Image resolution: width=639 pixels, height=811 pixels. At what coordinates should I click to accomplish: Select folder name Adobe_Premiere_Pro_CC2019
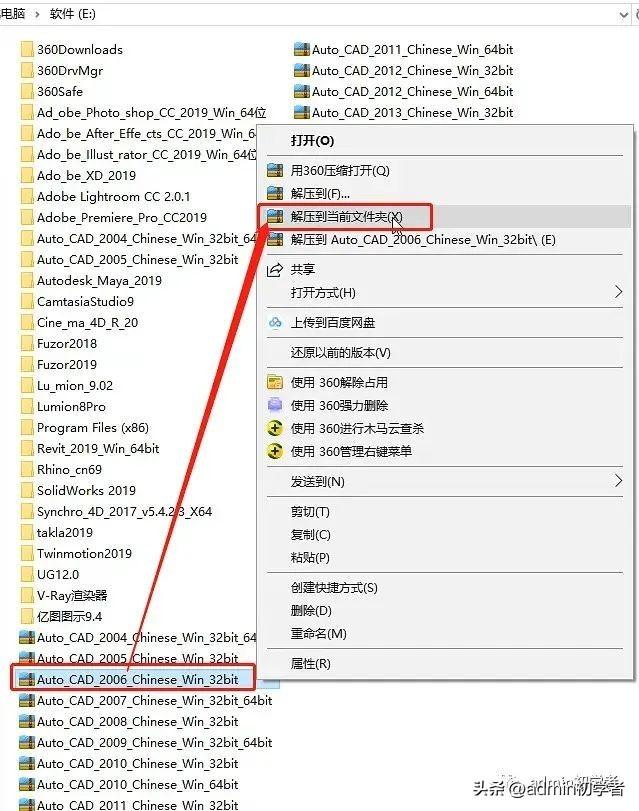(122, 218)
